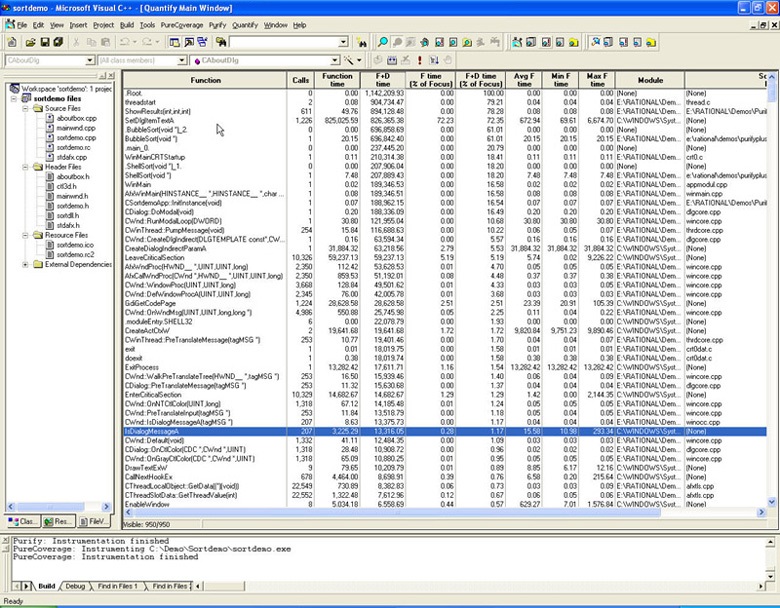This screenshot has height=608, width=780.
Task: Click the Build icon in the mini build bar
Action: (392, 61)
